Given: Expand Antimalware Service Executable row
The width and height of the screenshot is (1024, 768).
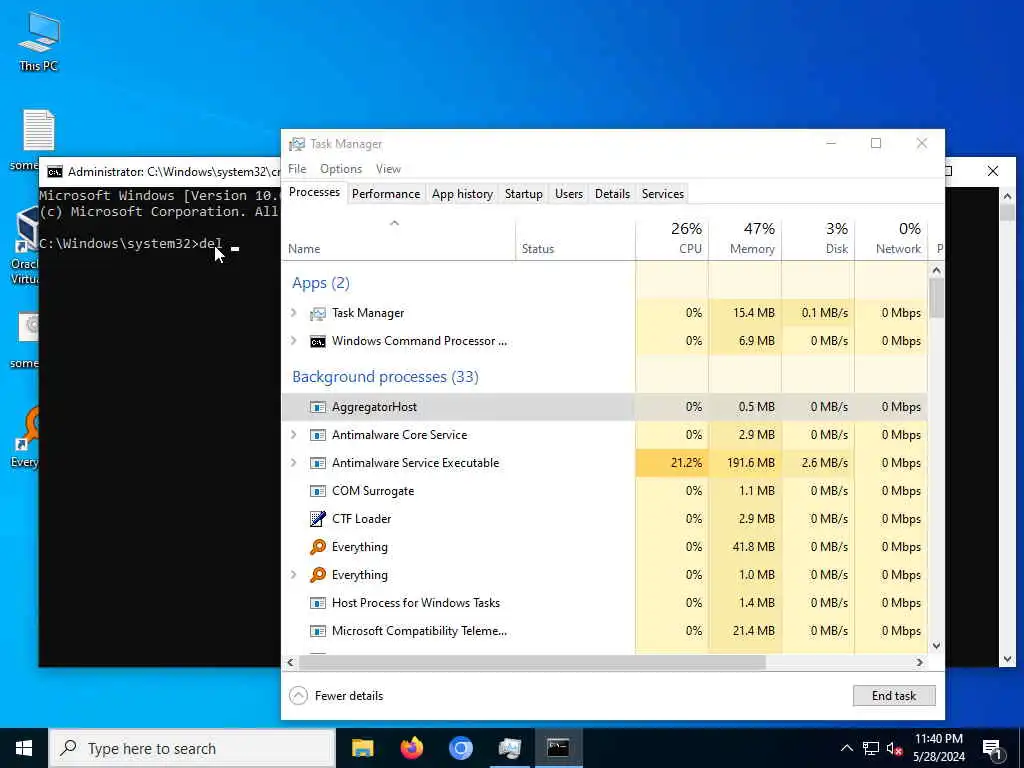Looking at the screenshot, I should (x=294, y=463).
